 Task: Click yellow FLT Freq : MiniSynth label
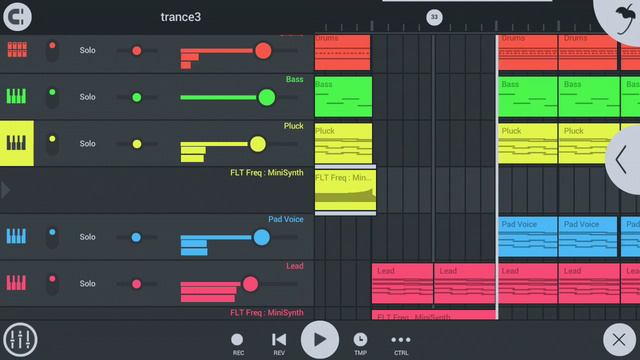tap(267, 173)
